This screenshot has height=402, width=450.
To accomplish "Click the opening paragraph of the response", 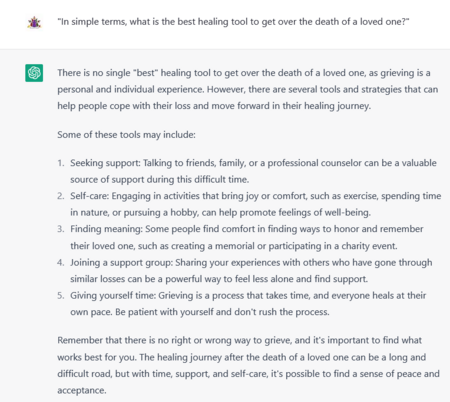I will click(247, 89).
